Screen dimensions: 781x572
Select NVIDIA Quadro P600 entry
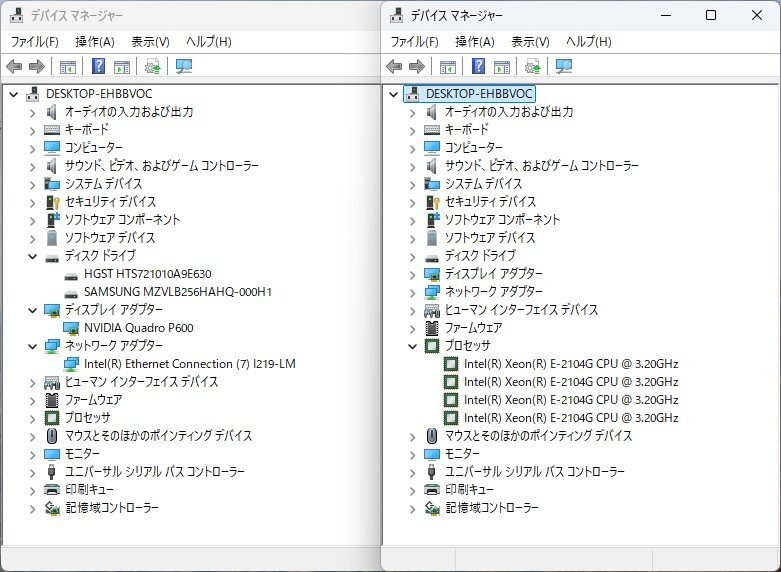coord(138,328)
